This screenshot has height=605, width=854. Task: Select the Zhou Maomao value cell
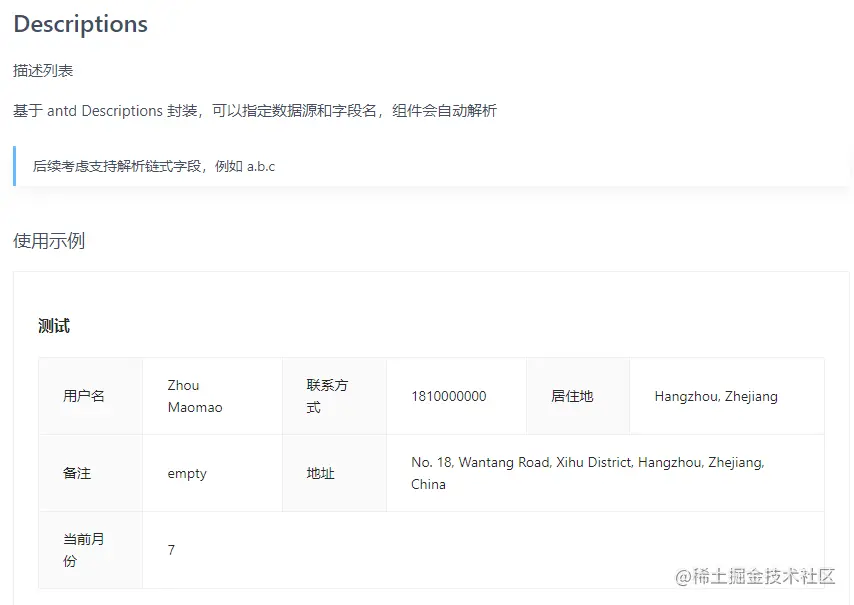tap(212, 396)
